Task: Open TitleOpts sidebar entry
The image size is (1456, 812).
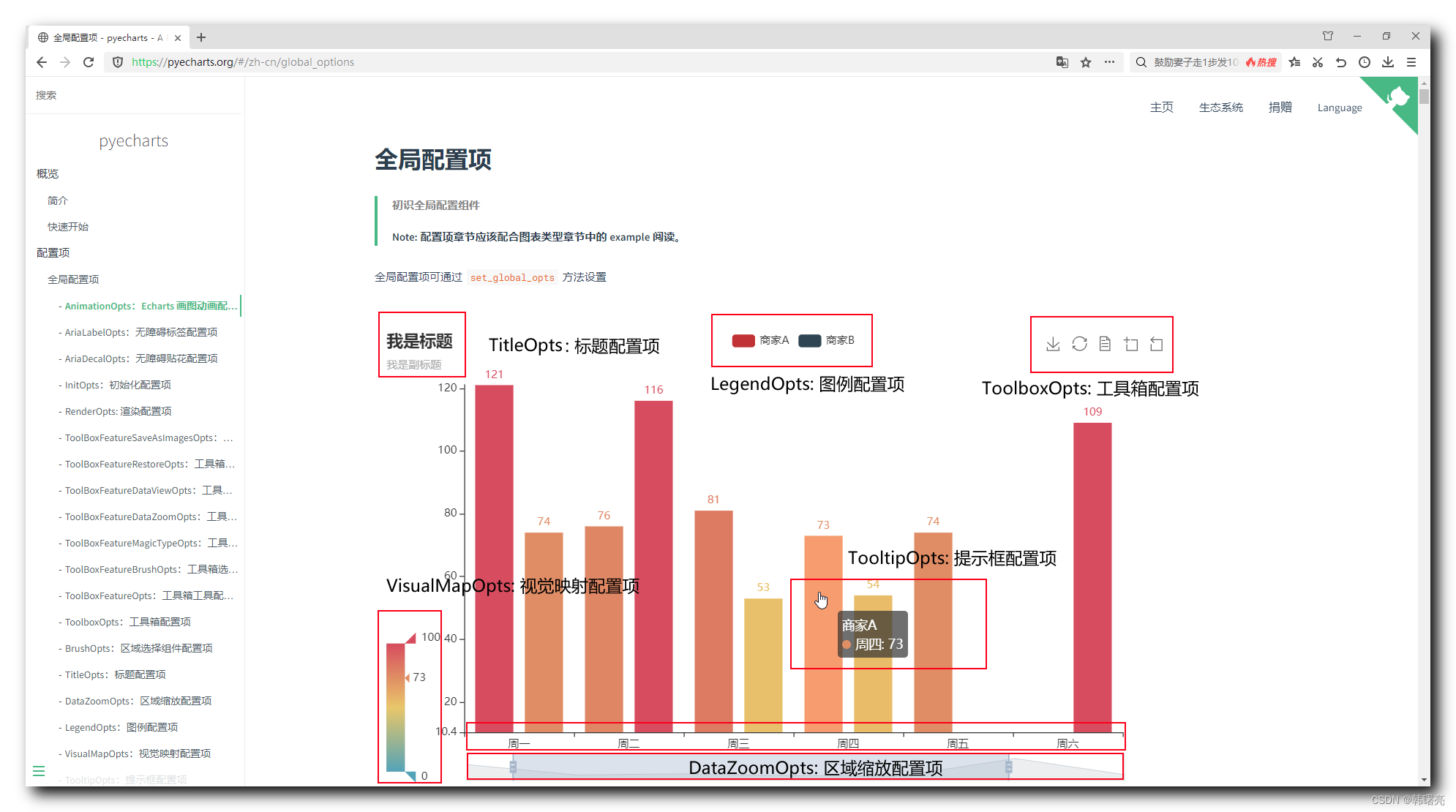Action: click(112, 674)
